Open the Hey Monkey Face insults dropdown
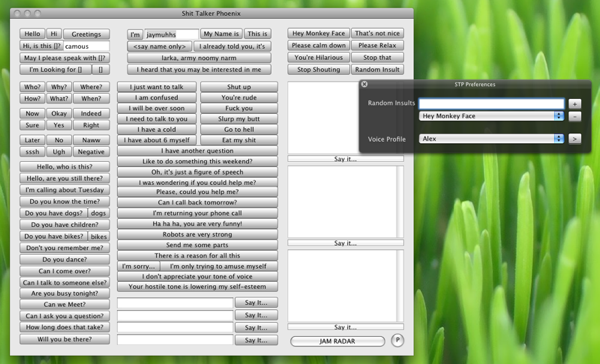 [x=491, y=116]
